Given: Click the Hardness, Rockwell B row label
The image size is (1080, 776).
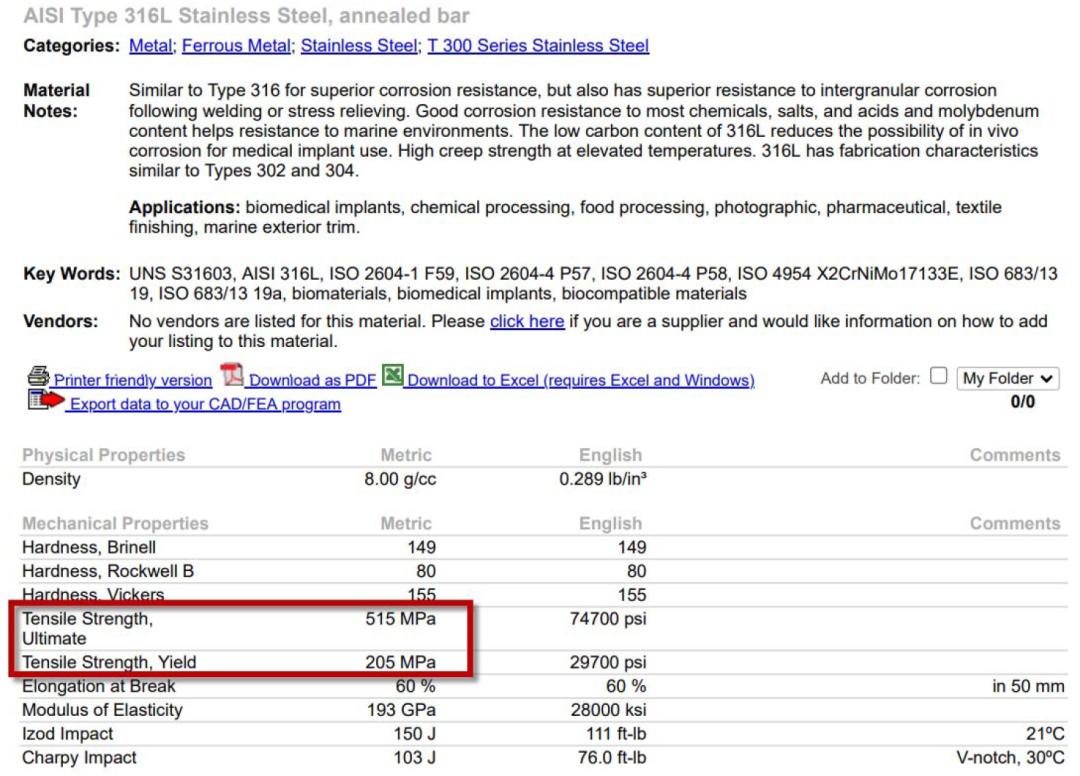Looking at the screenshot, I should click(108, 571).
